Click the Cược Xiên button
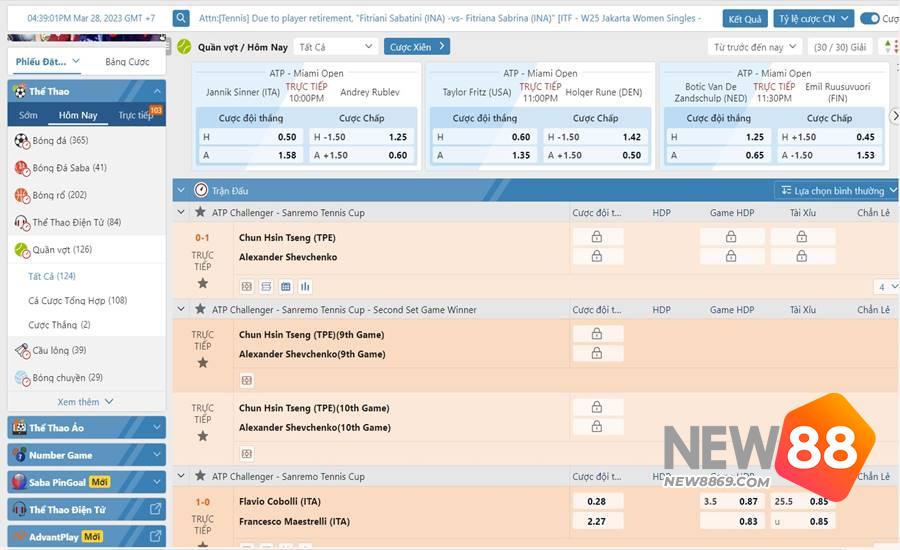 pos(417,47)
